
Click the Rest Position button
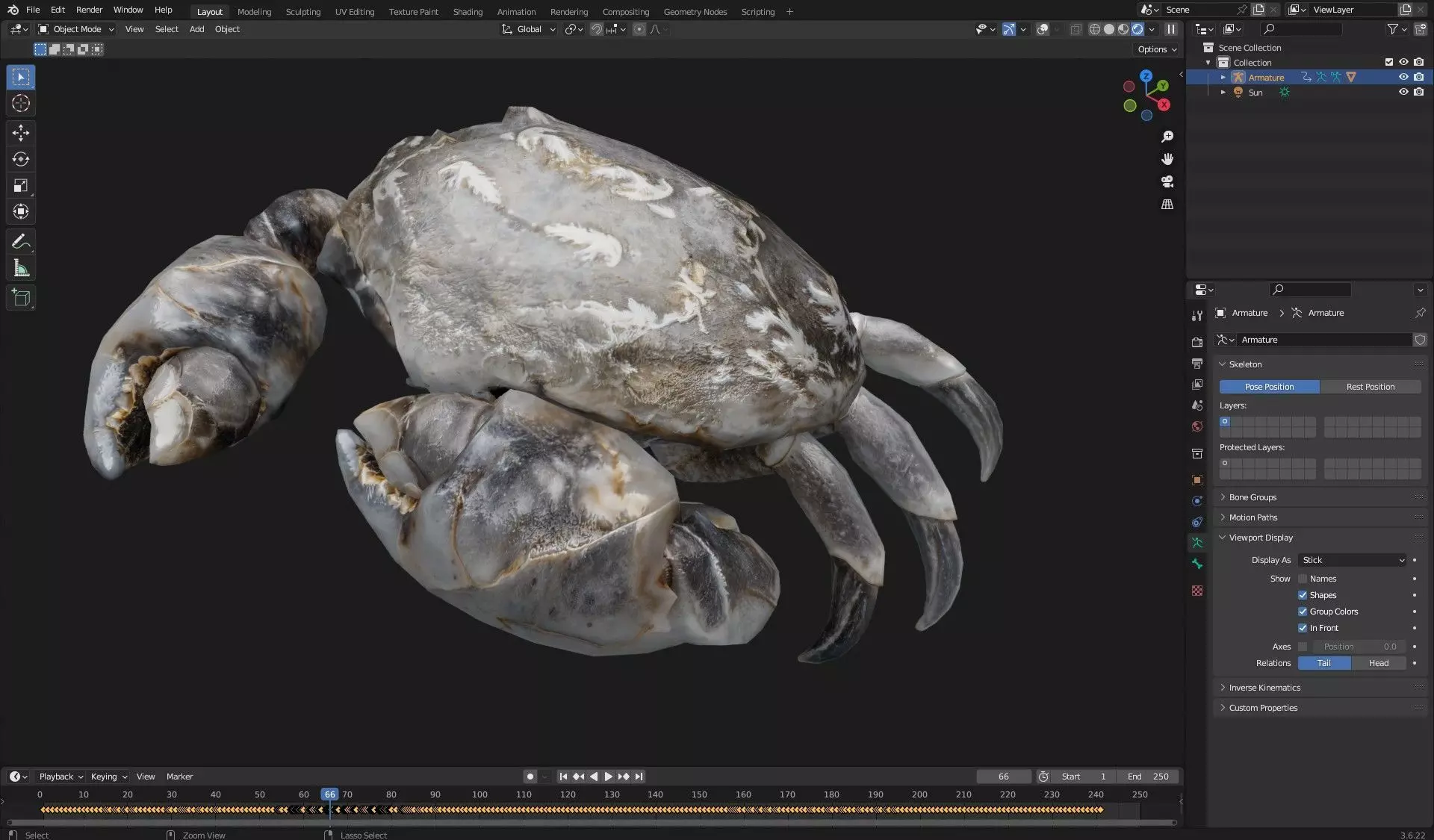(1370, 387)
